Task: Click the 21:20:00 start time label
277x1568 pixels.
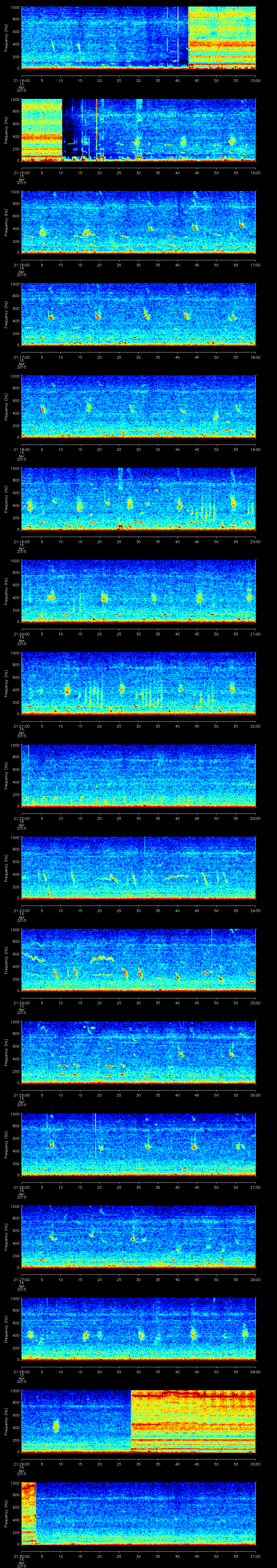Action: [x=21, y=634]
